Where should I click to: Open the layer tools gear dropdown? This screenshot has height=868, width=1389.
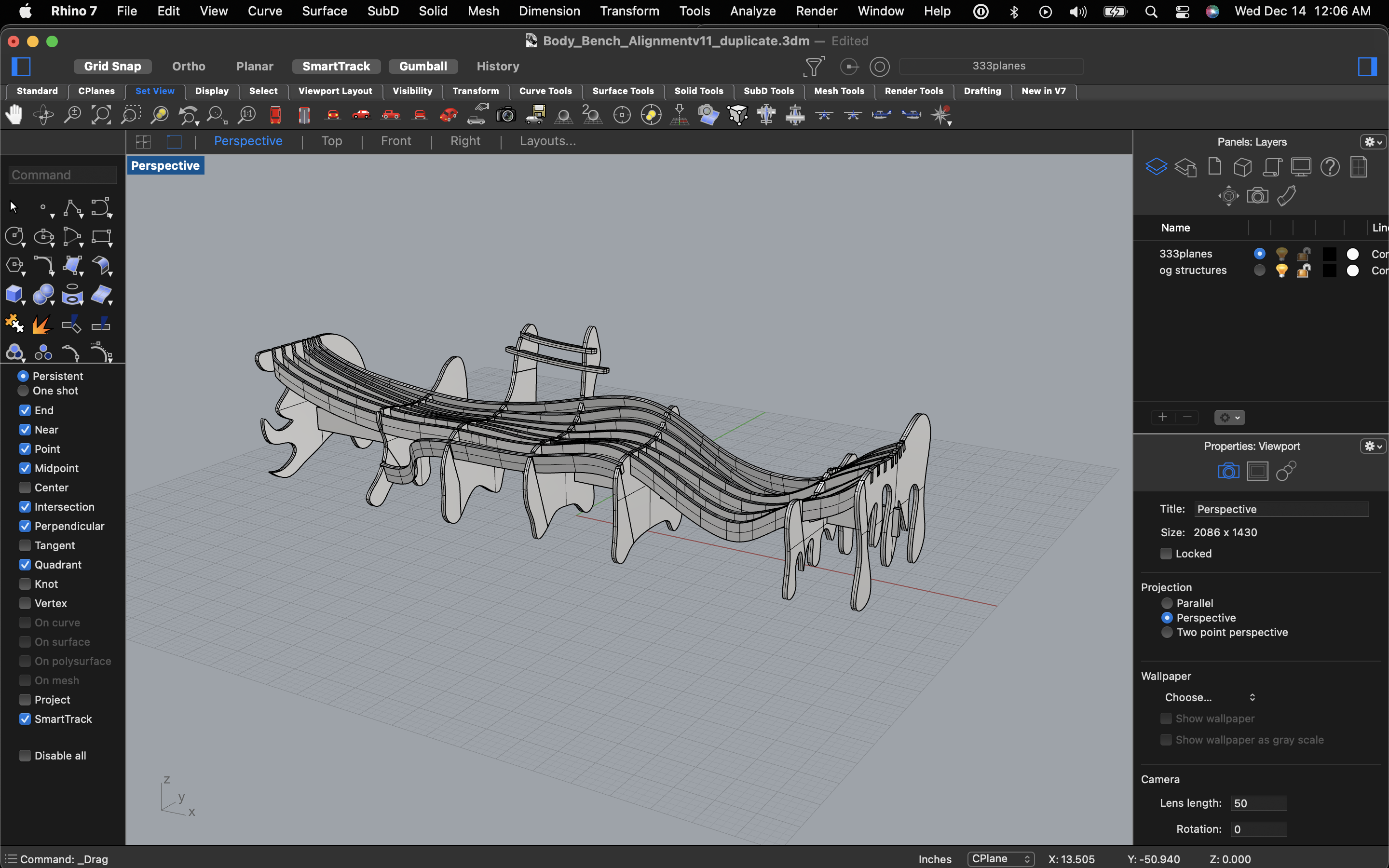1229,417
